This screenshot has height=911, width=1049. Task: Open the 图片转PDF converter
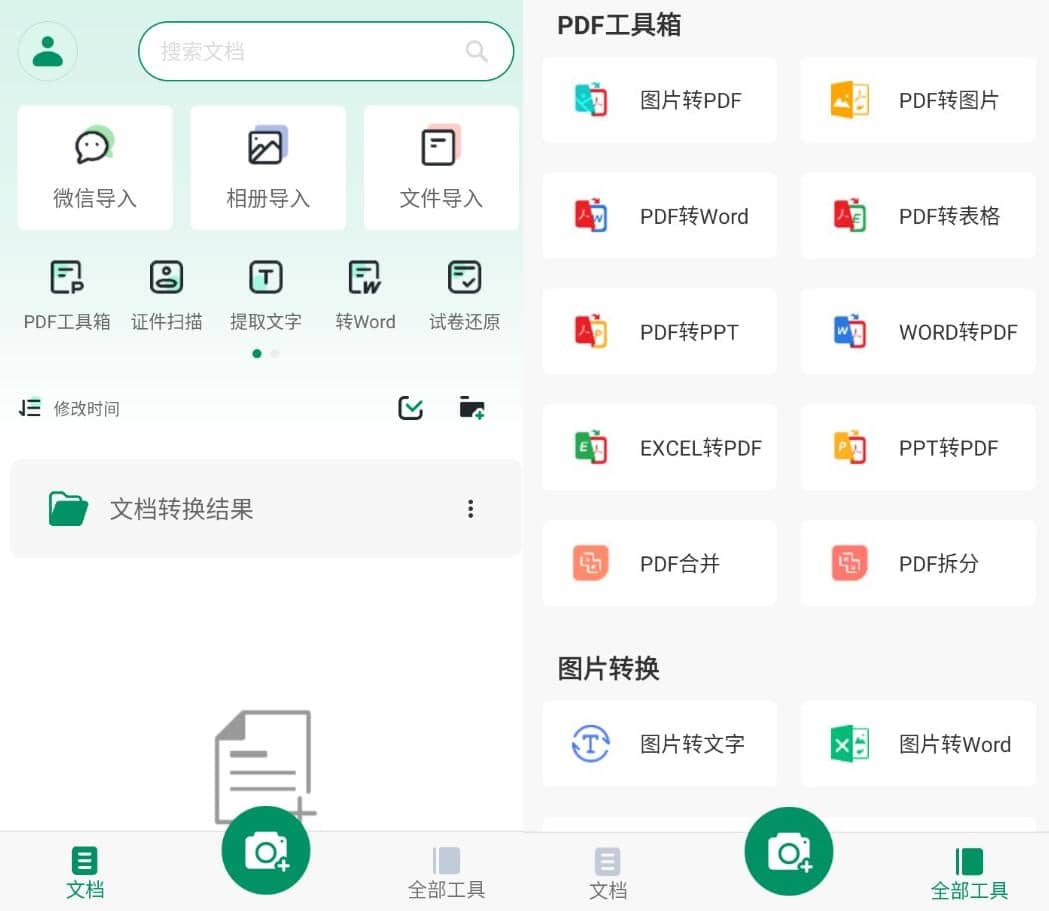pyautogui.click(x=659, y=100)
